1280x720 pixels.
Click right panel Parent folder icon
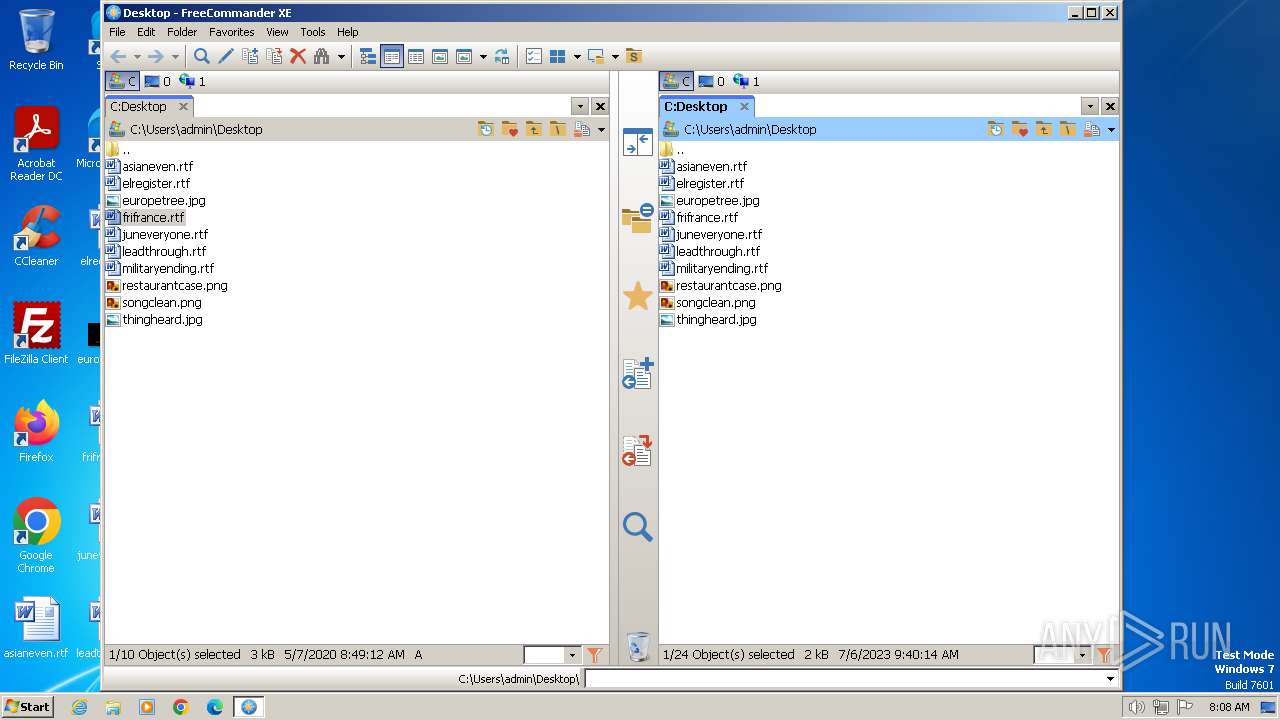pos(1044,129)
